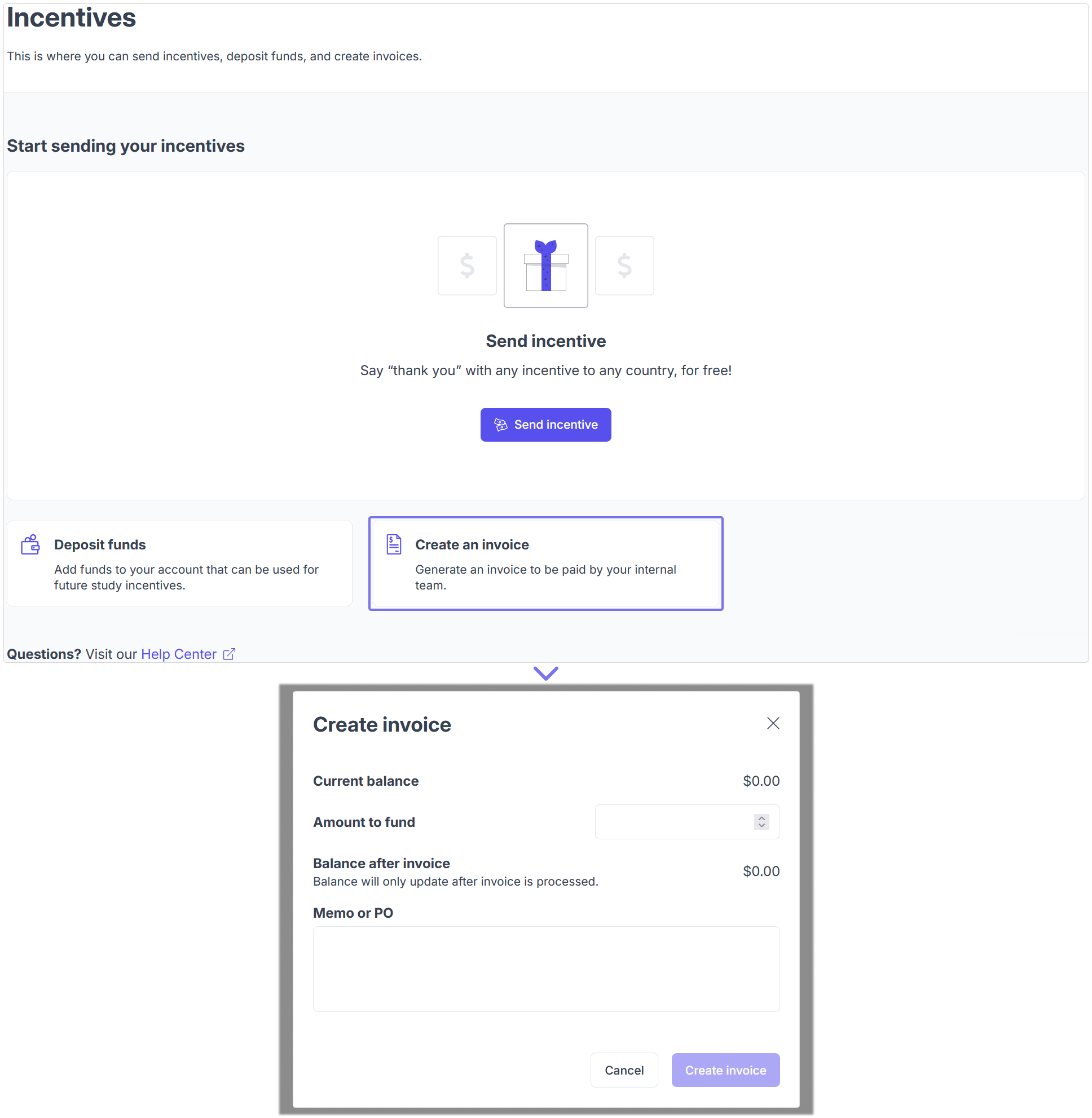This screenshot has height=1118, width=1092.
Task: Click the Create an invoice document icon
Action: point(393,544)
